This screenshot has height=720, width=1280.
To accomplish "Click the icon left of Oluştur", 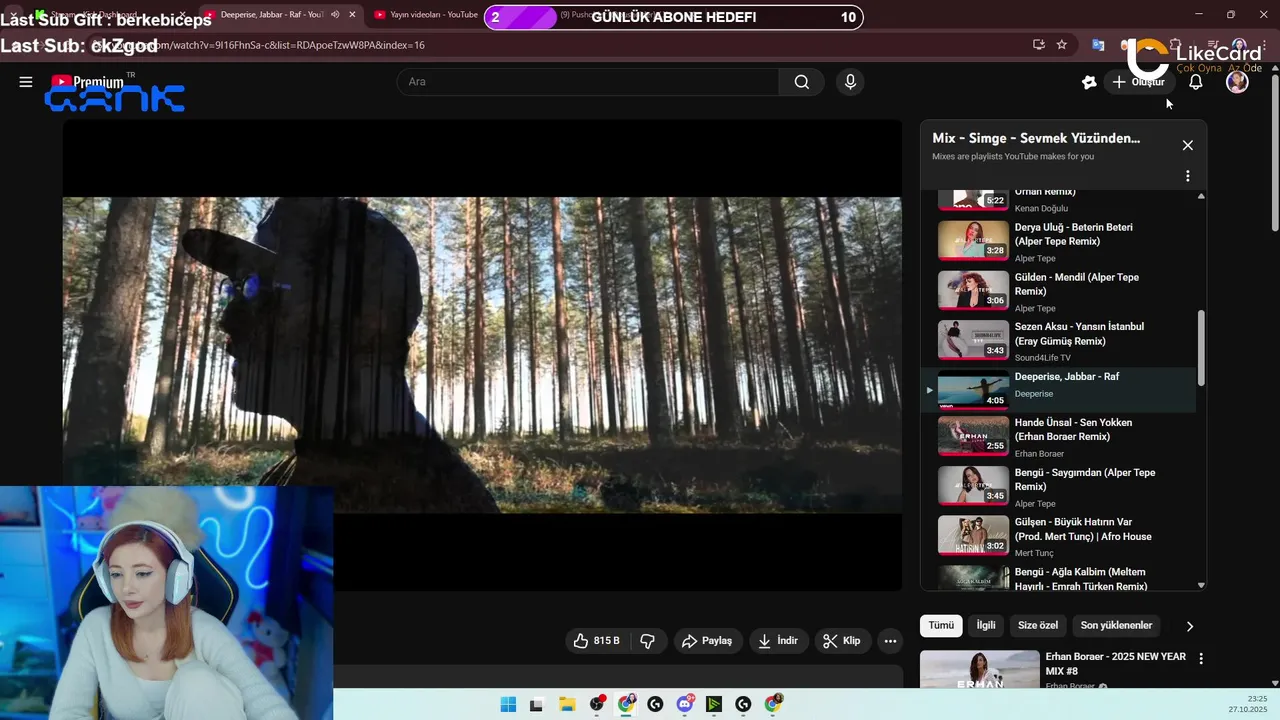I will coord(1089,82).
